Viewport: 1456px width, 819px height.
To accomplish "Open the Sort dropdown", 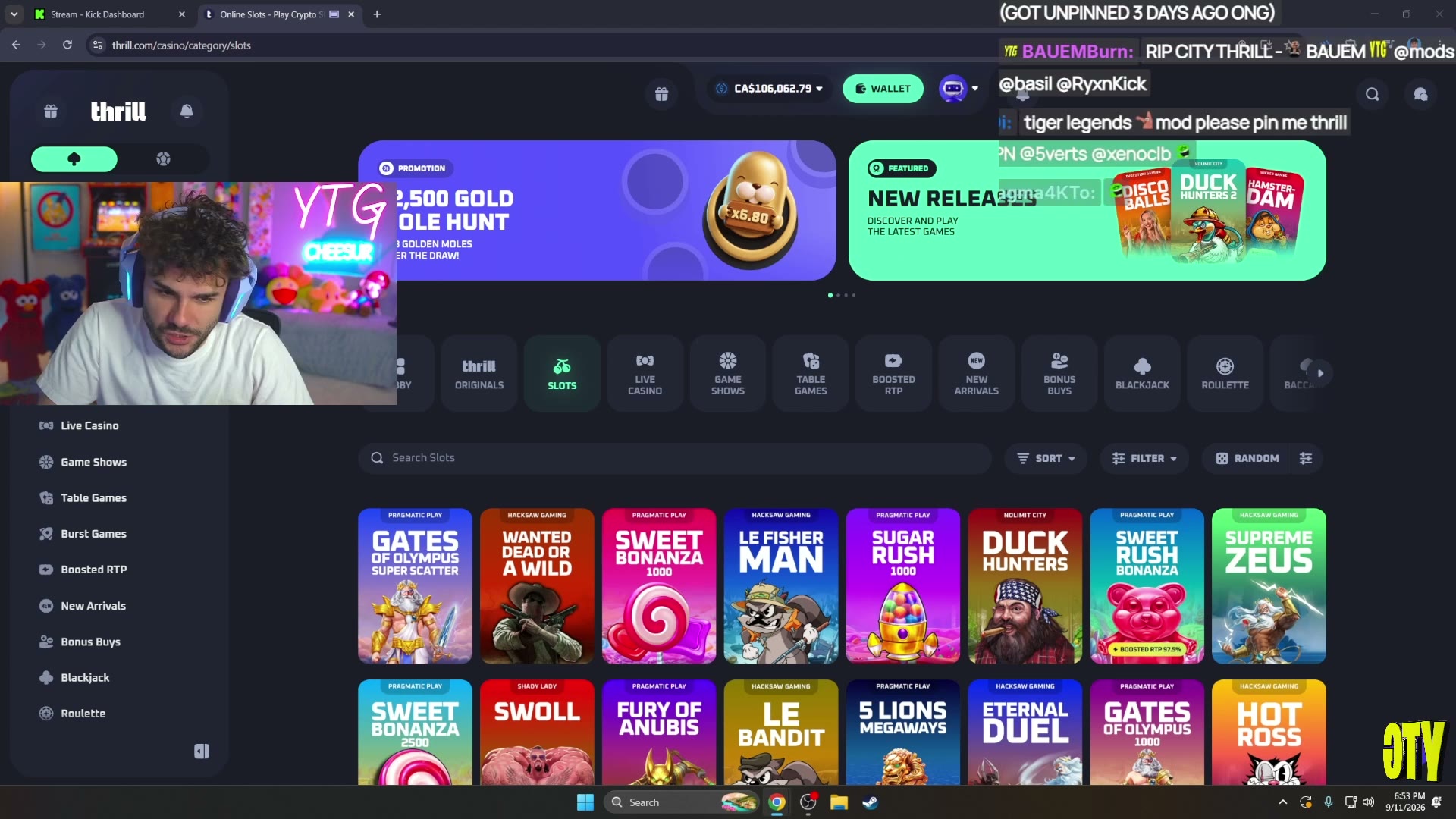I will pyautogui.click(x=1046, y=458).
